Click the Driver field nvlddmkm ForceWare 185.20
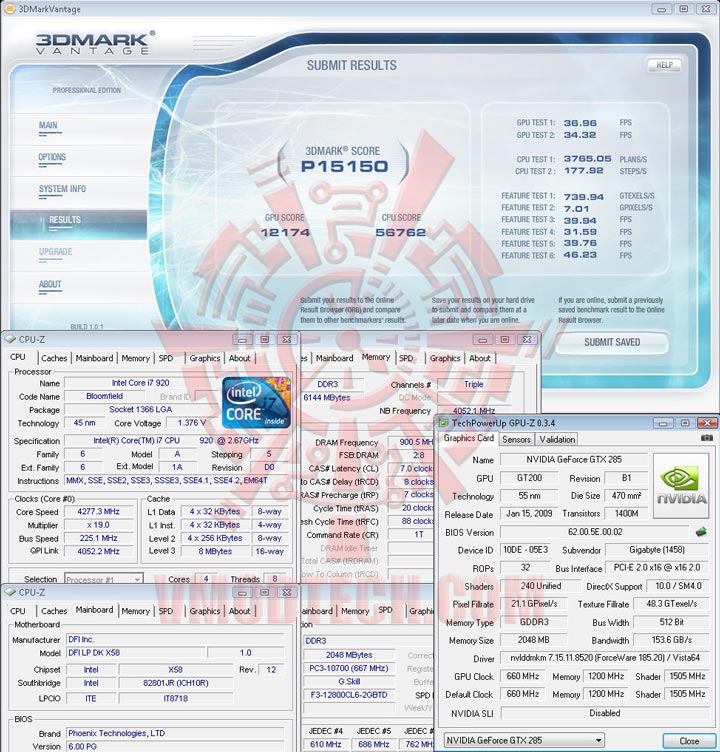The image size is (720, 752). pyautogui.click(x=604, y=658)
